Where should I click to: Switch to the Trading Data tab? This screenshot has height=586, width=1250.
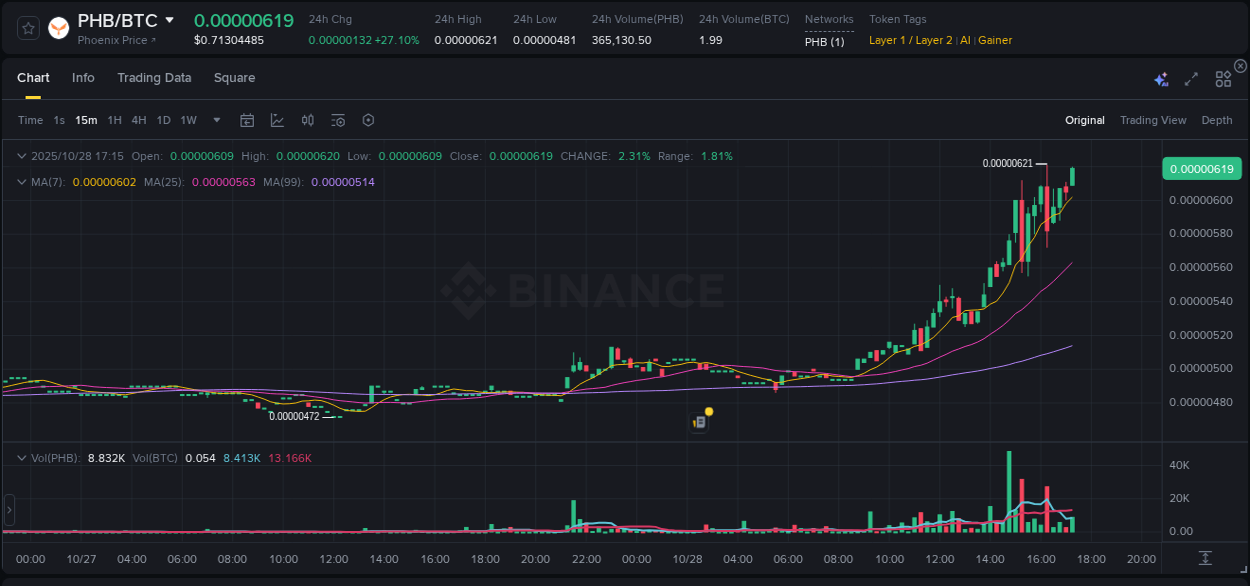click(154, 77)
